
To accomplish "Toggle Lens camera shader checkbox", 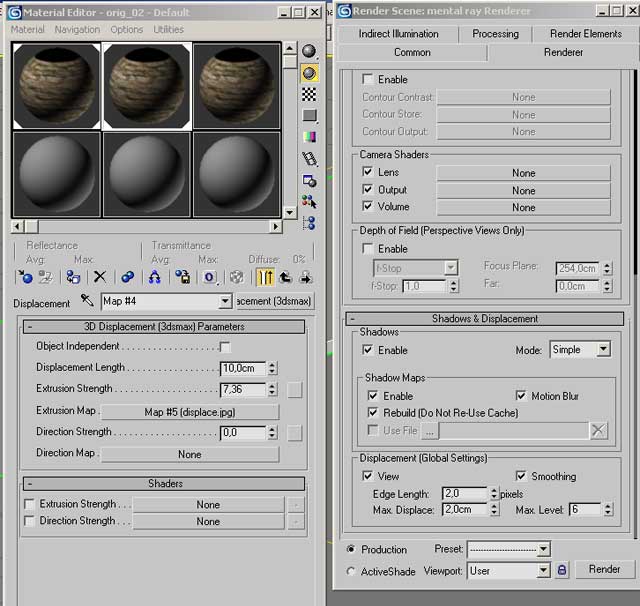I will coord(367,172).
